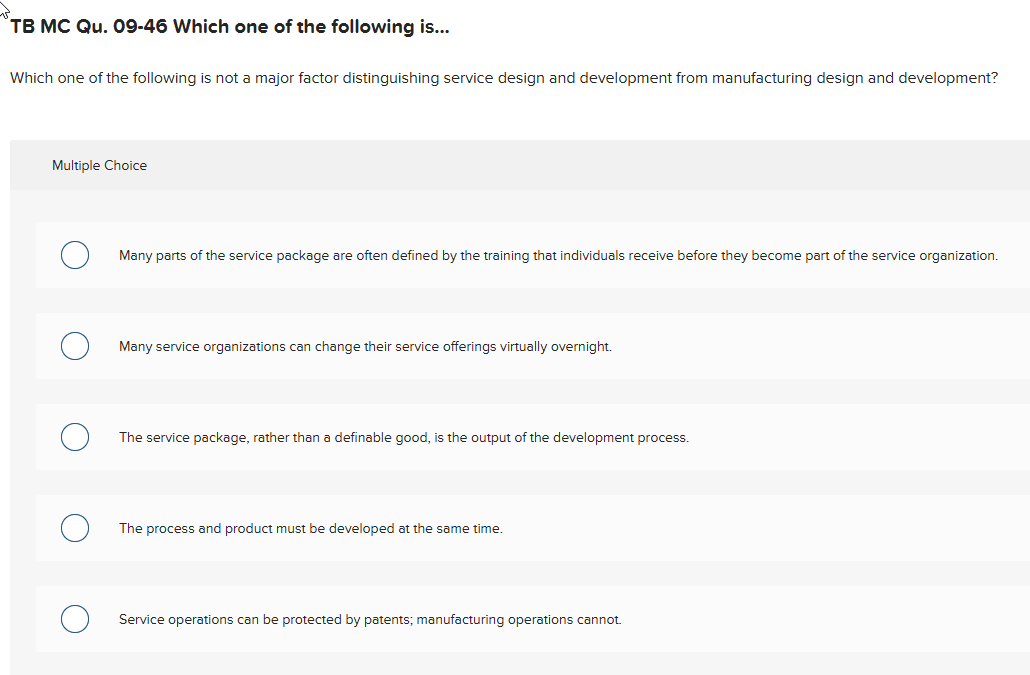Screen dimensions: 1030x675
Task: Pick the option about training defining the service package
Action: pos(75,255)
